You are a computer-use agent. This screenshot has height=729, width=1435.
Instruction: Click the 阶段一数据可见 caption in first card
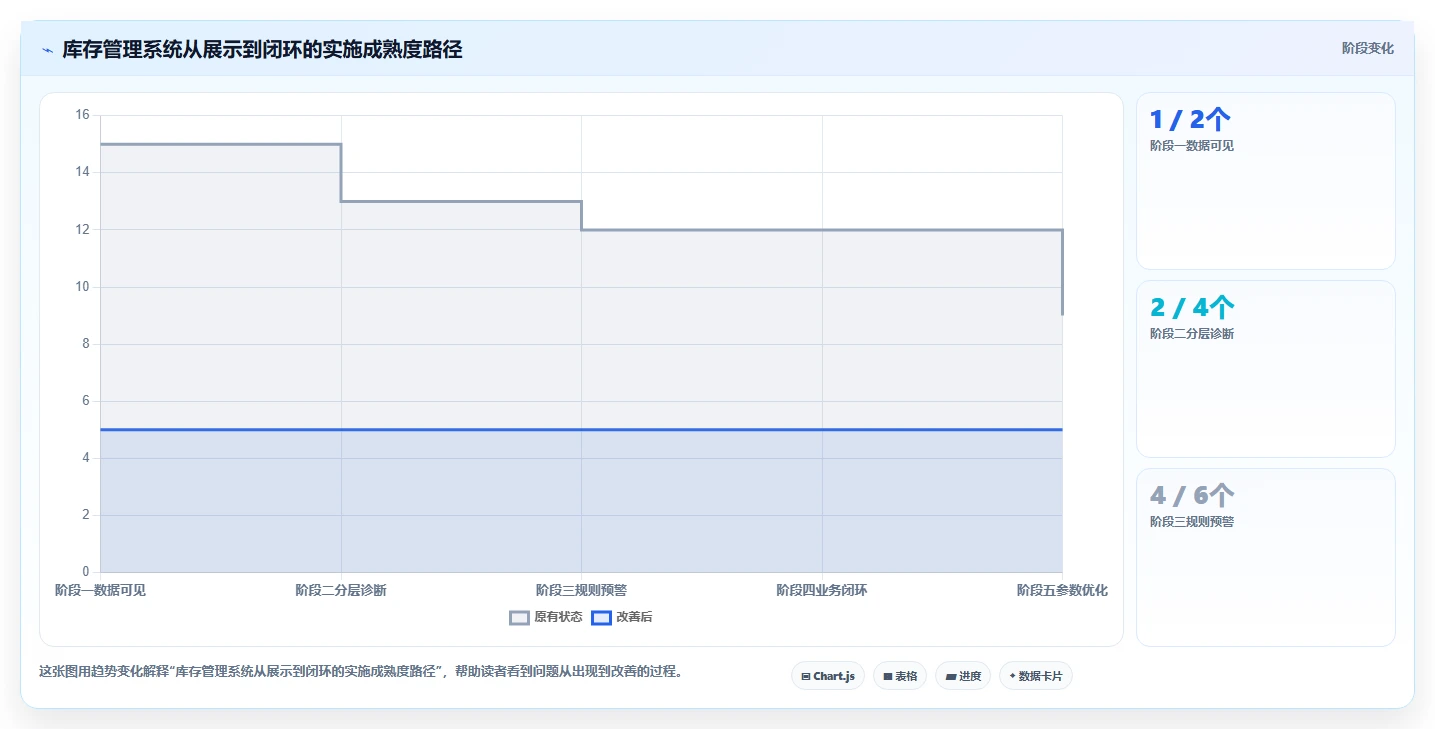[1192, 146]
